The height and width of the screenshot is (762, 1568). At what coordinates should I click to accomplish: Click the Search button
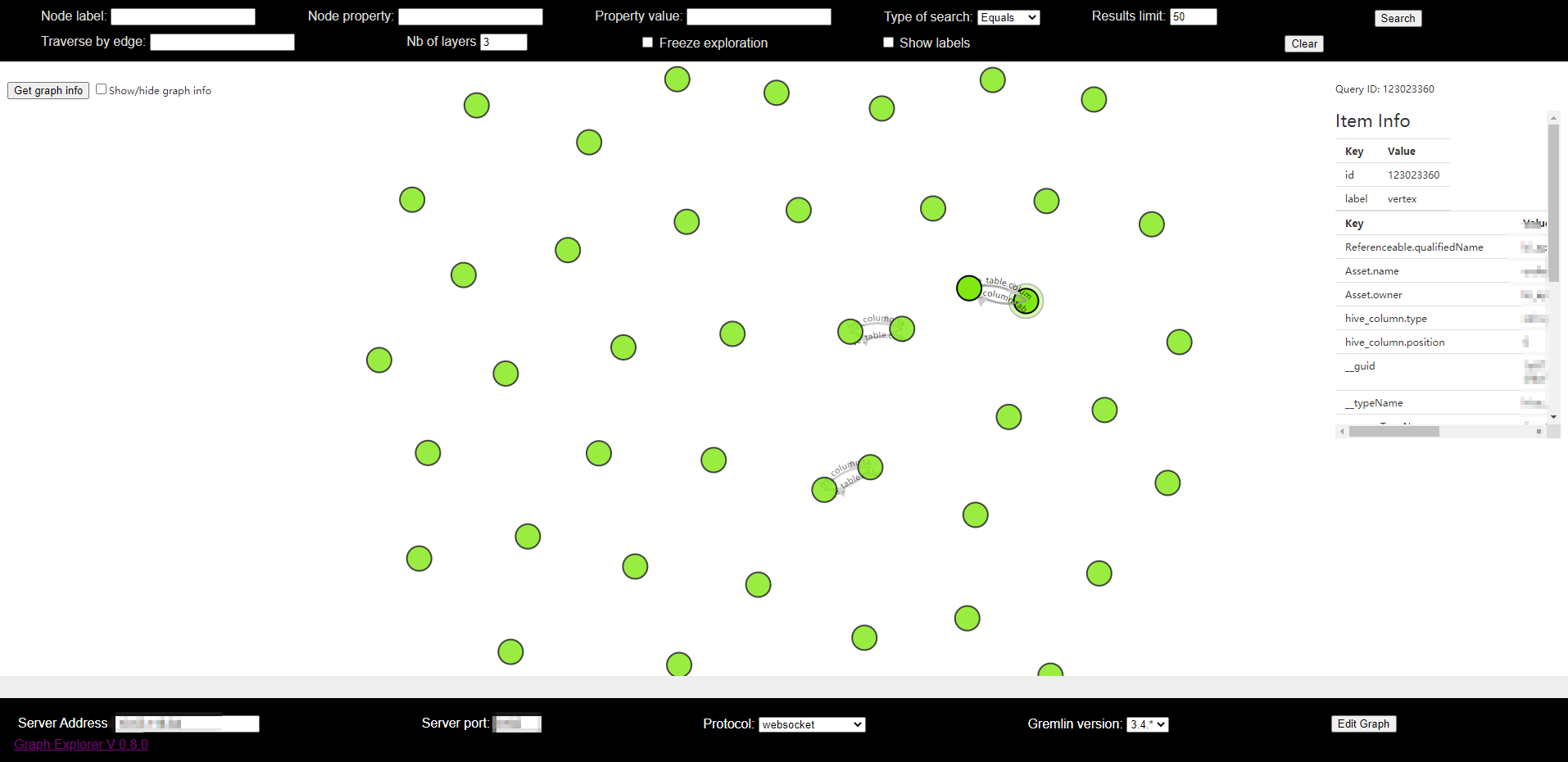[1398, 18]
